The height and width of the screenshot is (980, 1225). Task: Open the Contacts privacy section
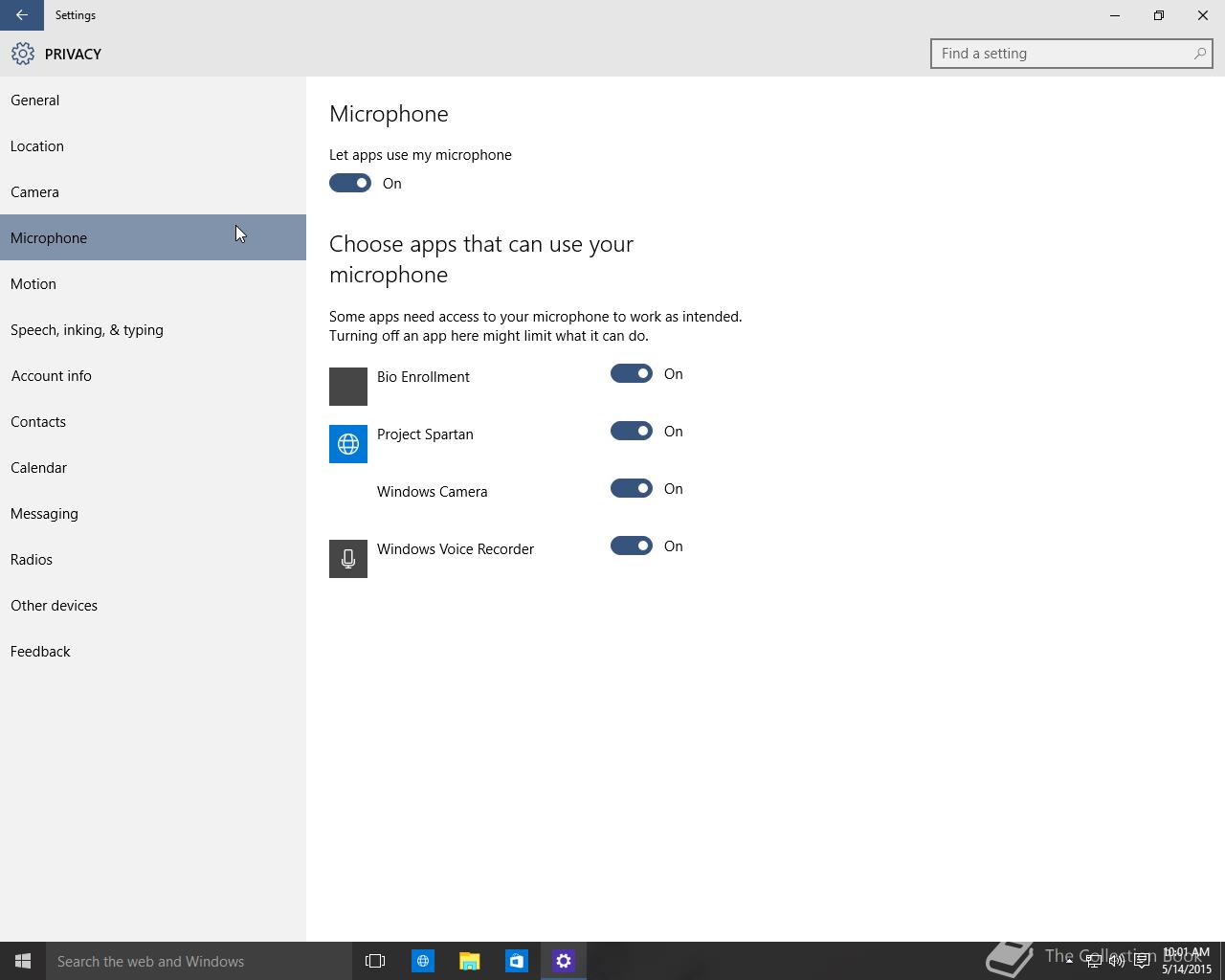point(153,421)
